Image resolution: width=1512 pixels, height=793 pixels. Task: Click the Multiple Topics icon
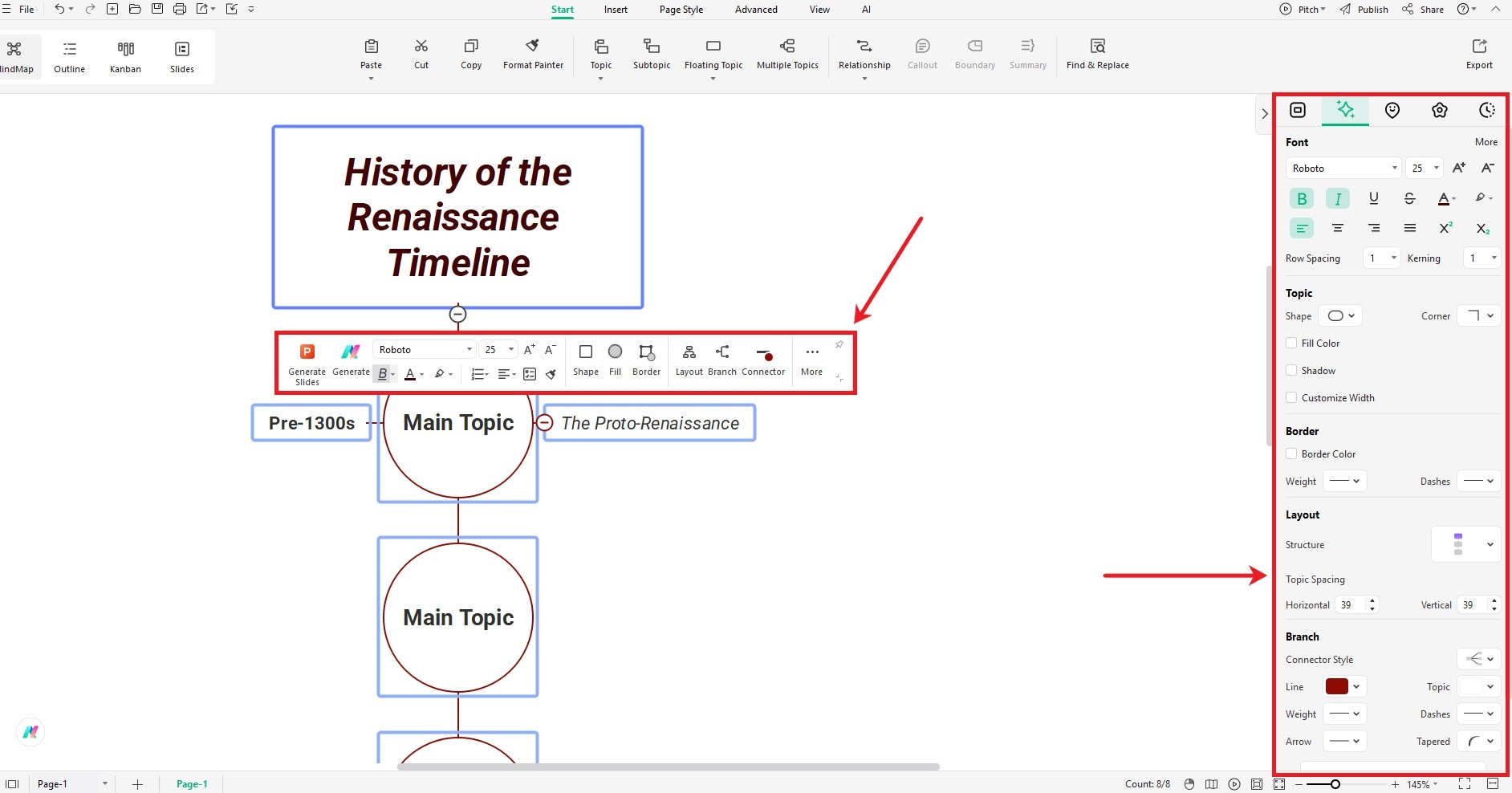[x=787, y=47]
